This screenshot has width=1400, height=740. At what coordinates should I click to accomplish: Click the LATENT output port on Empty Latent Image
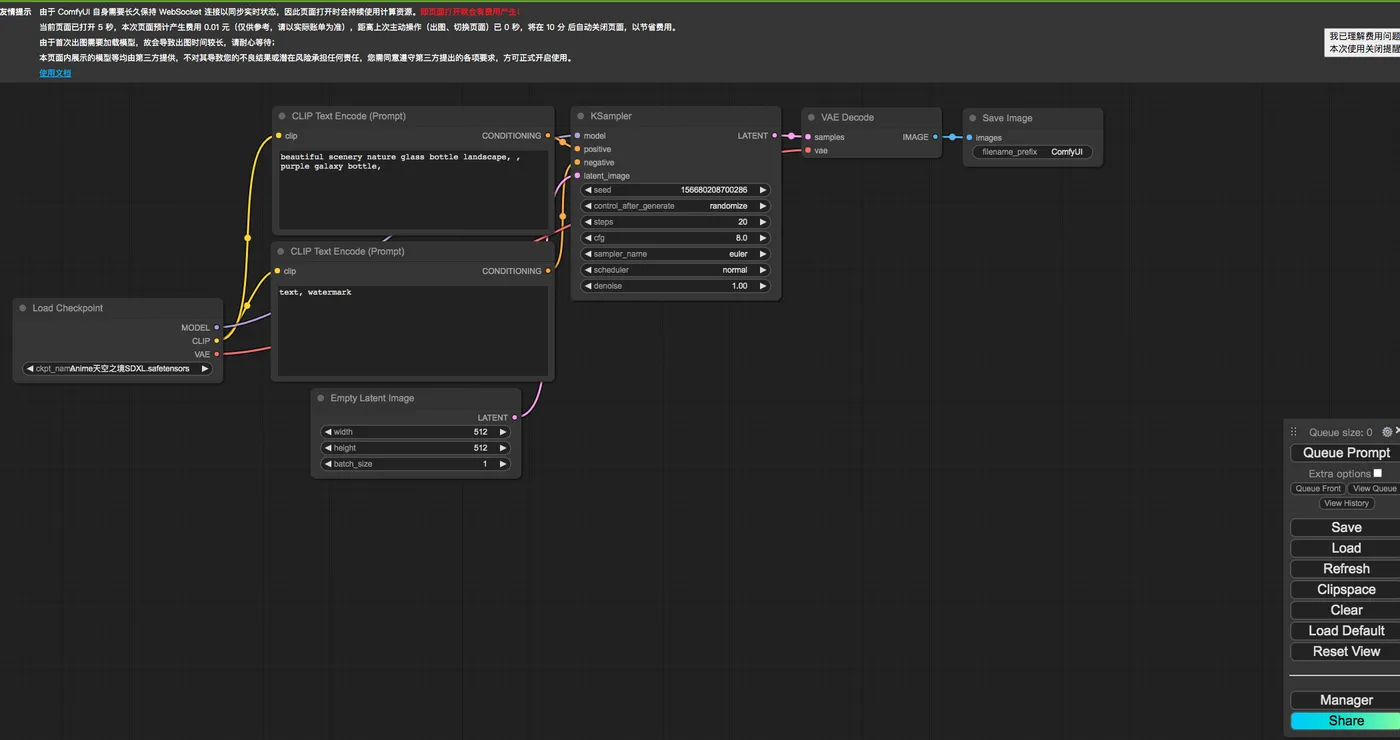click(x=515, y=418)
